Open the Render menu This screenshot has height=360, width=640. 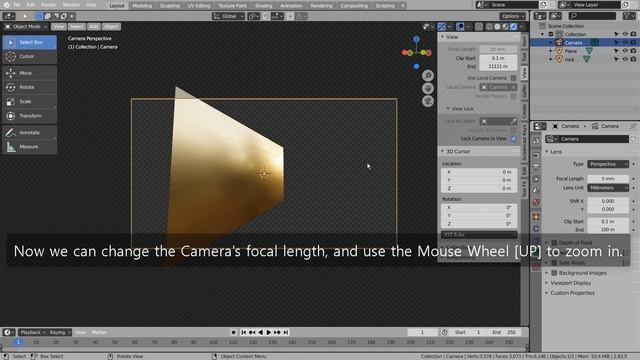pyautogui.click(x=49, y=5)
